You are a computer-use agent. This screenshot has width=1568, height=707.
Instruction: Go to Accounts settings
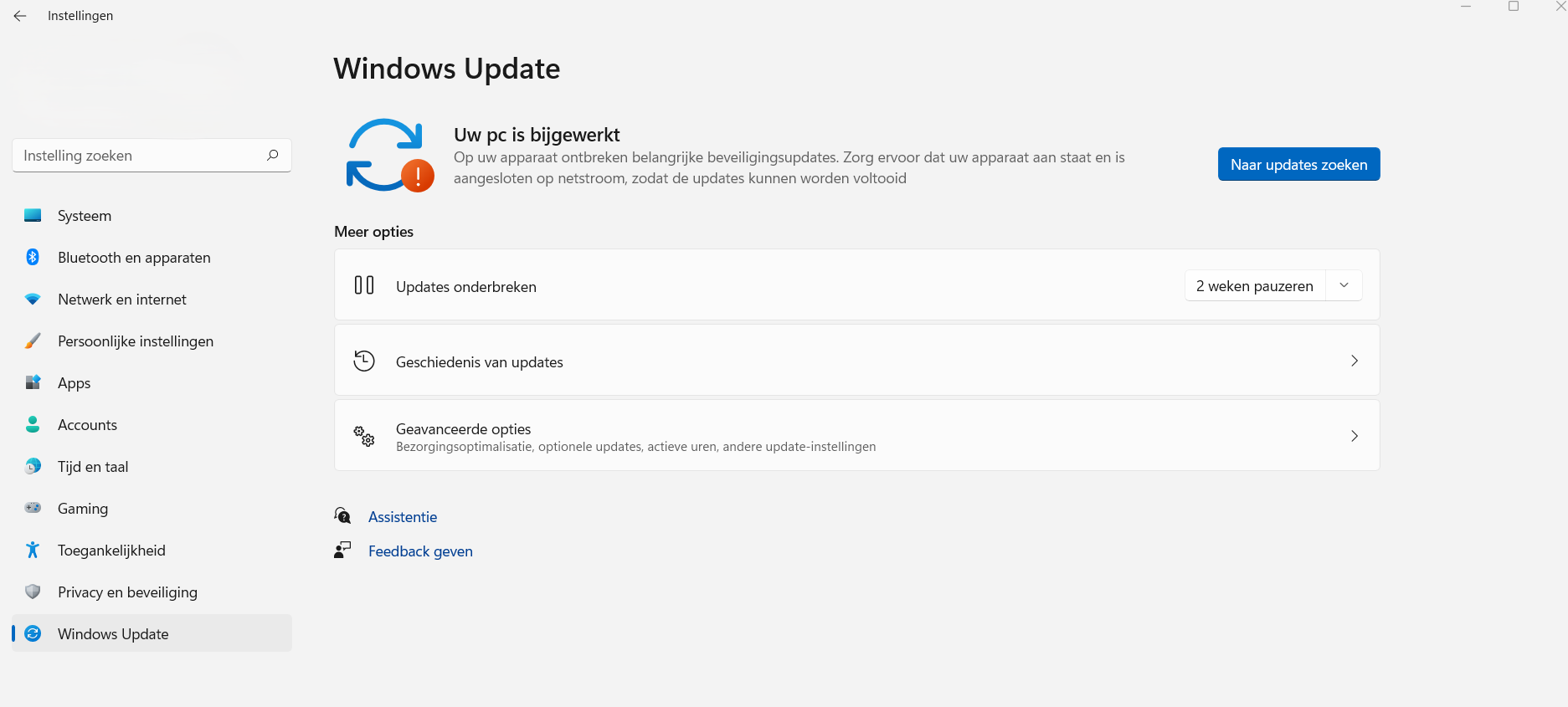pyautogui.click(x=87, y=425)
